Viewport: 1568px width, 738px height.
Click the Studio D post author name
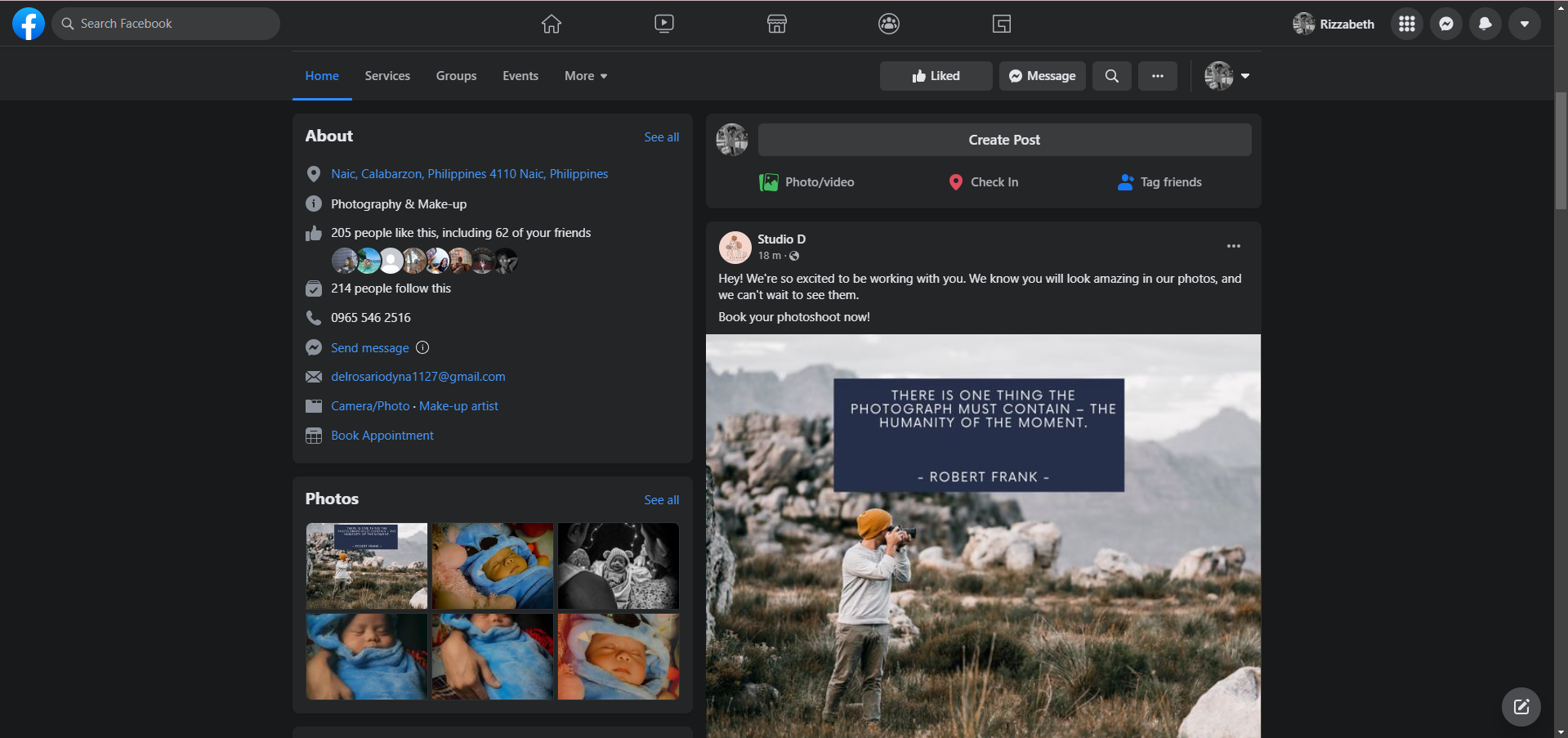(x=781, y=239)
